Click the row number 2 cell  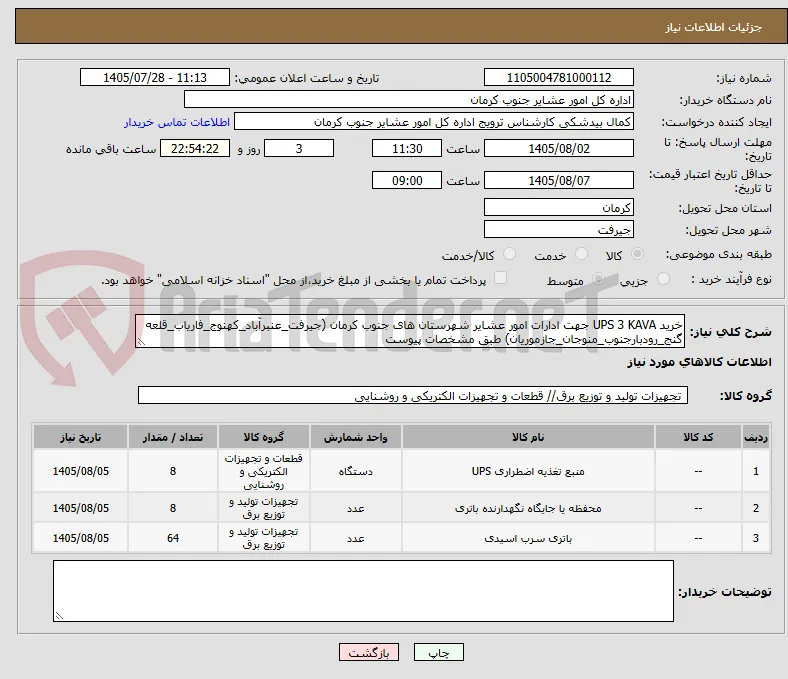[756, 508]
